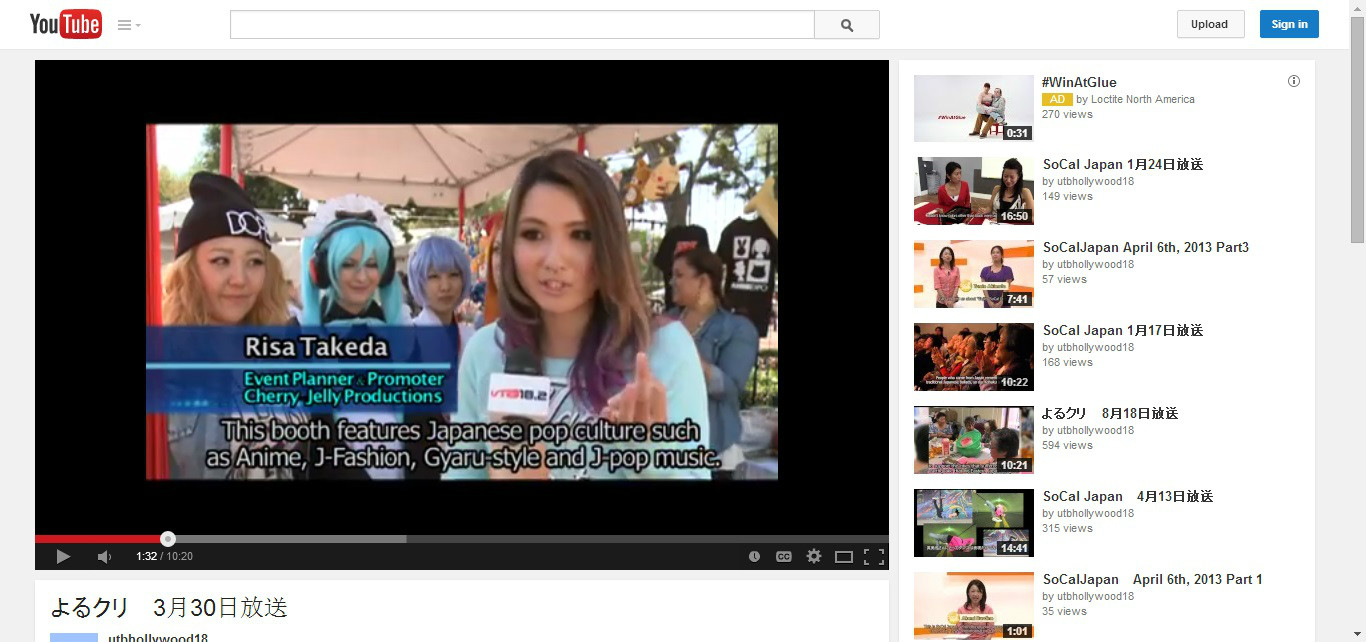
Task: Open SoCalJapan April 6th Part 1 thumbnail
Action: 974,606
